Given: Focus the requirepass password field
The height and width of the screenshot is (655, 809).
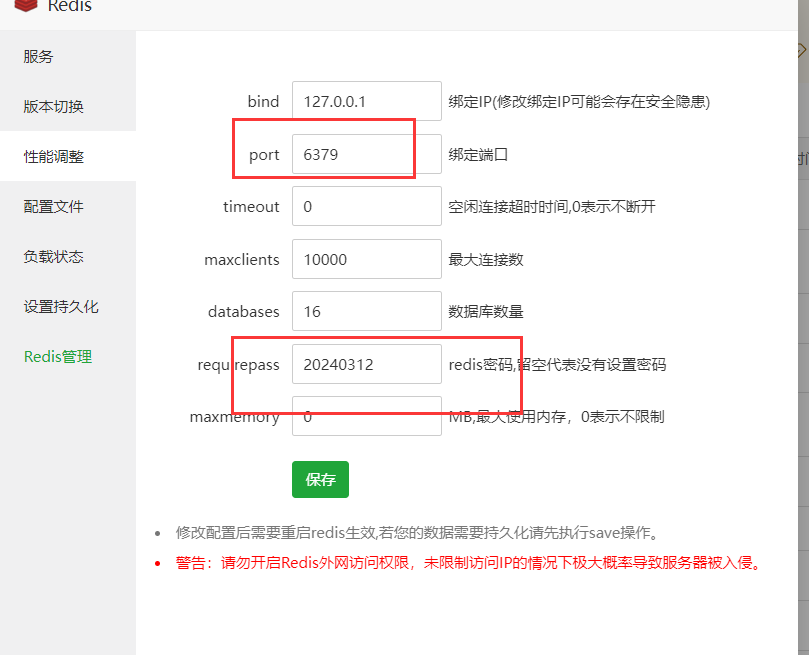Looking at the screenshot, I should [367, 364].
